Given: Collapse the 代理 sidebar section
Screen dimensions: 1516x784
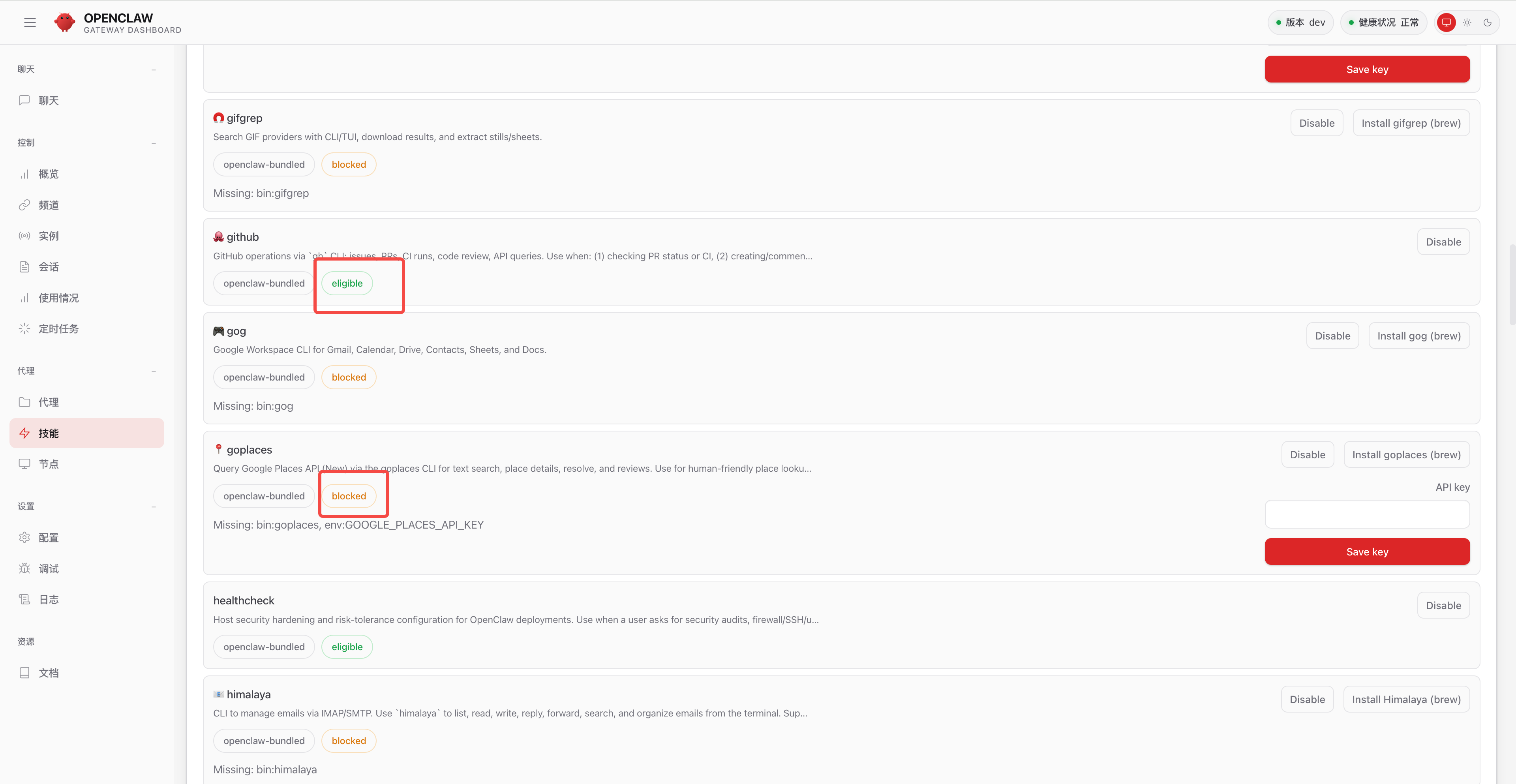Looking at the screenshot, I should point(154,371).
